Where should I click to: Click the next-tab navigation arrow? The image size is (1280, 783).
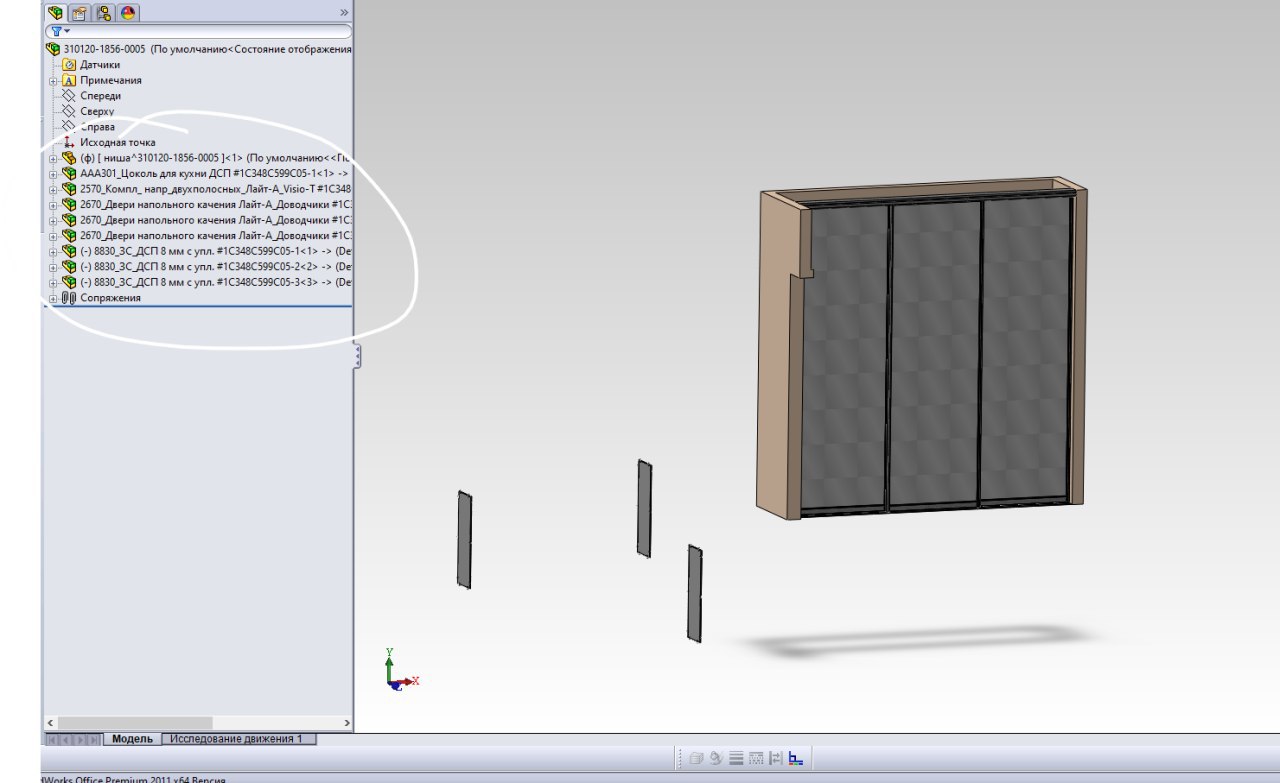[81, 740]
